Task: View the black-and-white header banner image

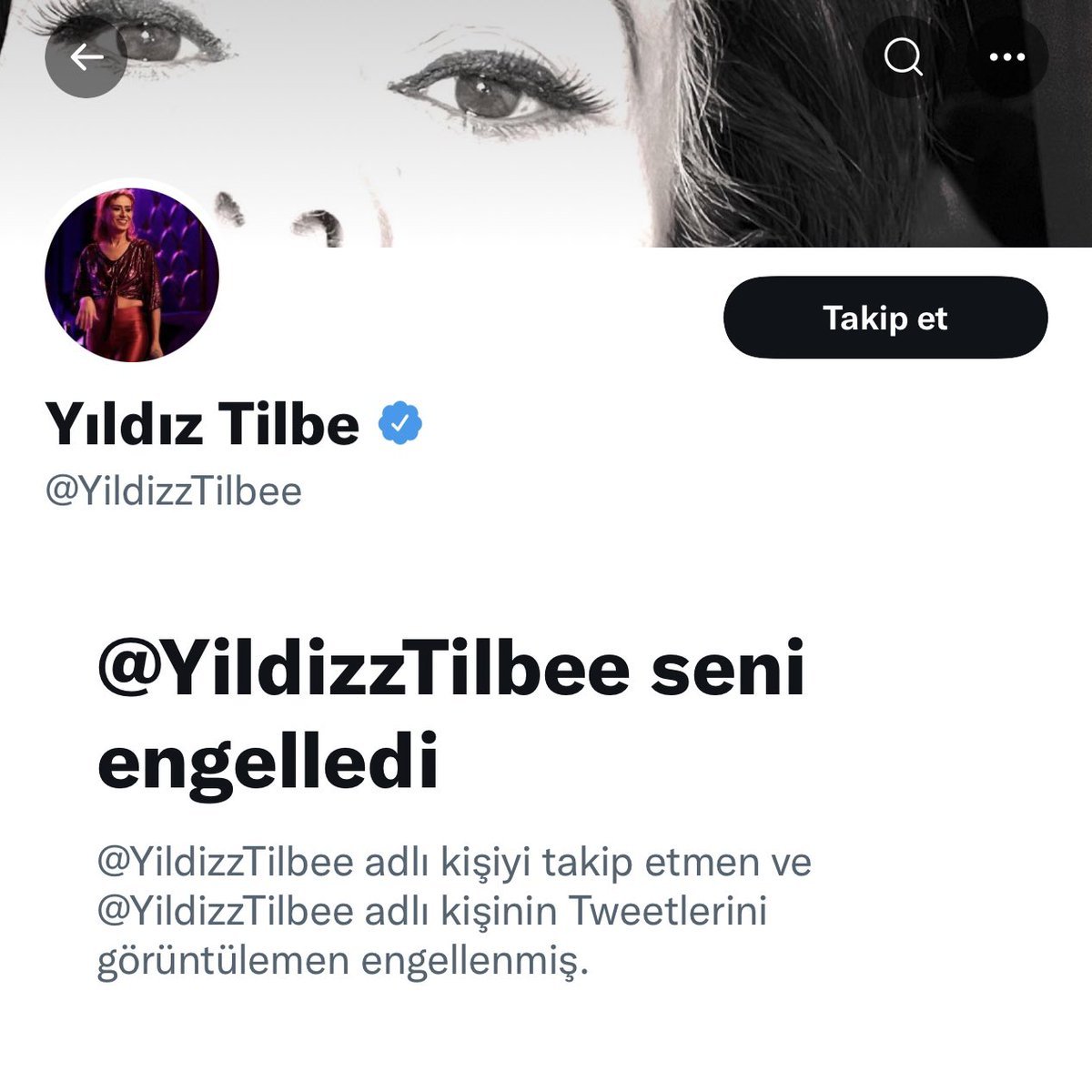Action: coord(546,123)
